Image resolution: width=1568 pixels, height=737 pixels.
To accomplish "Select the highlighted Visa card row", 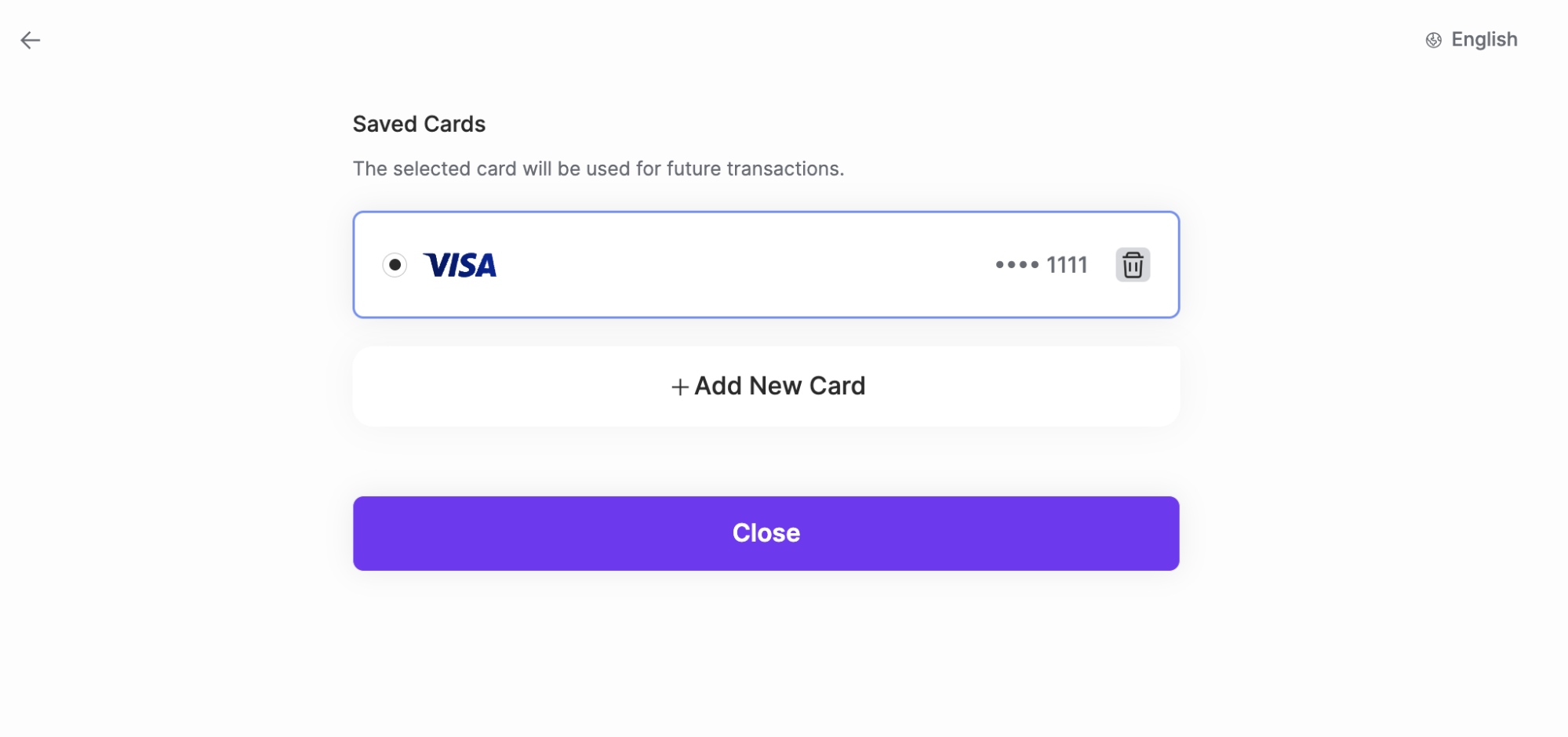I will [766, 264].
